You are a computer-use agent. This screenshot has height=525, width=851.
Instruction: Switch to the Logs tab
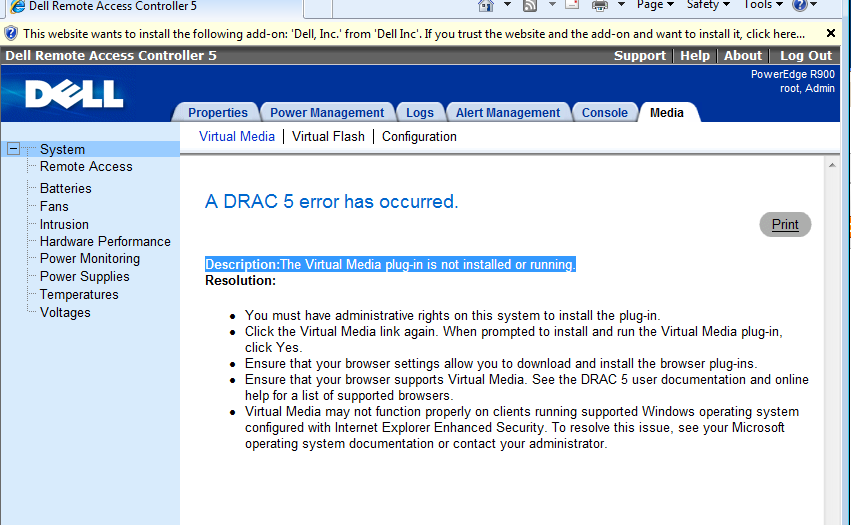[x=420, y=112]
